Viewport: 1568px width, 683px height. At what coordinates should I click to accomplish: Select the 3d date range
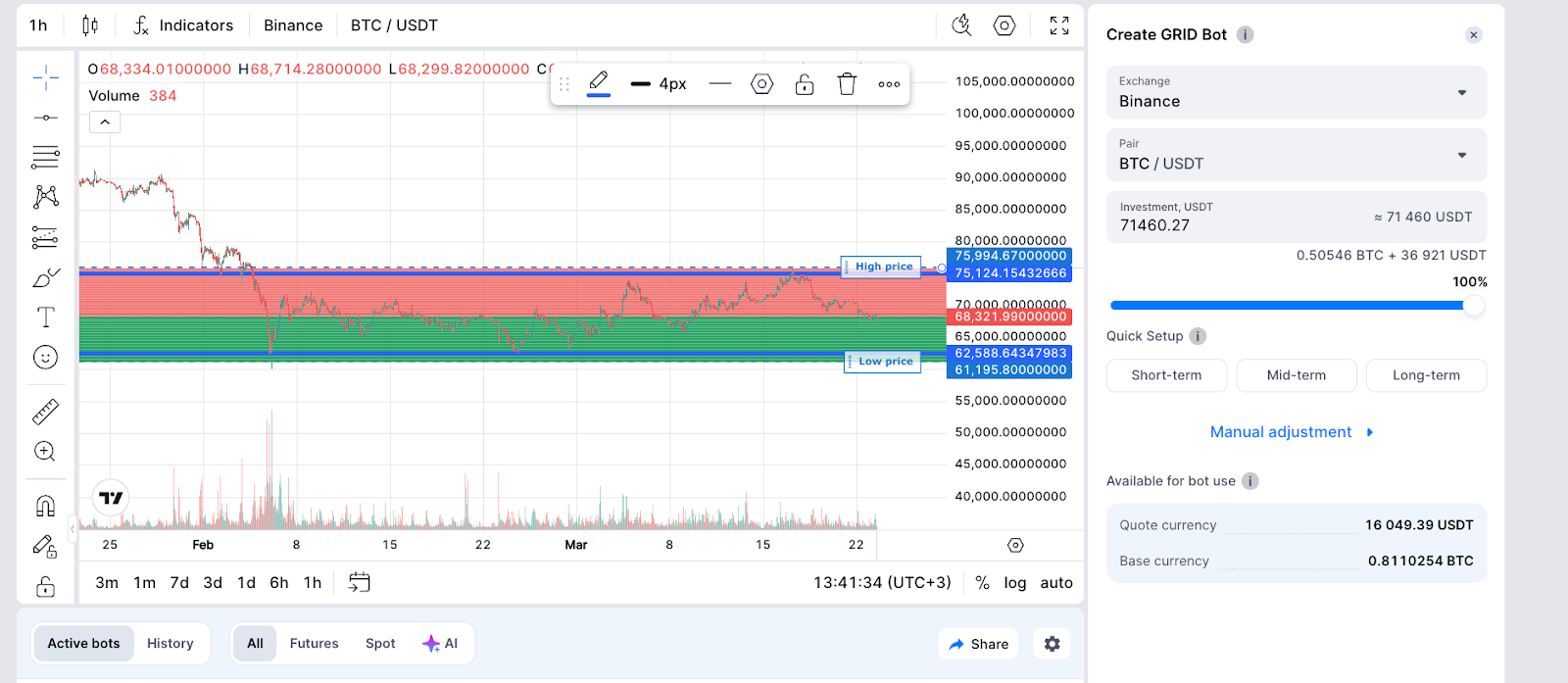click(x=213, y=582)
